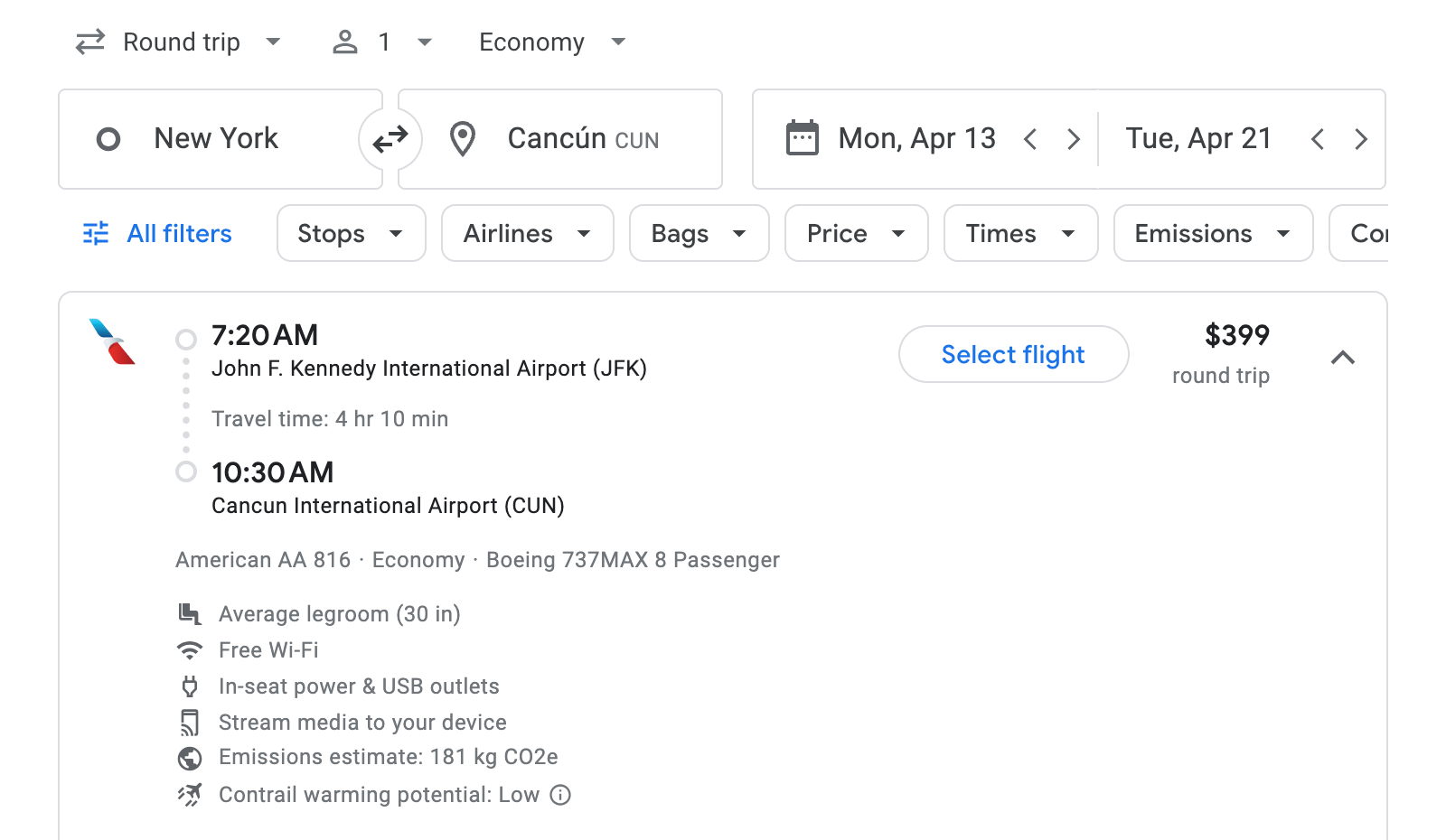The image size is (1446, 840).
Task: Open the Economy cabin class dropdown
Action: (x=550, y=42)
